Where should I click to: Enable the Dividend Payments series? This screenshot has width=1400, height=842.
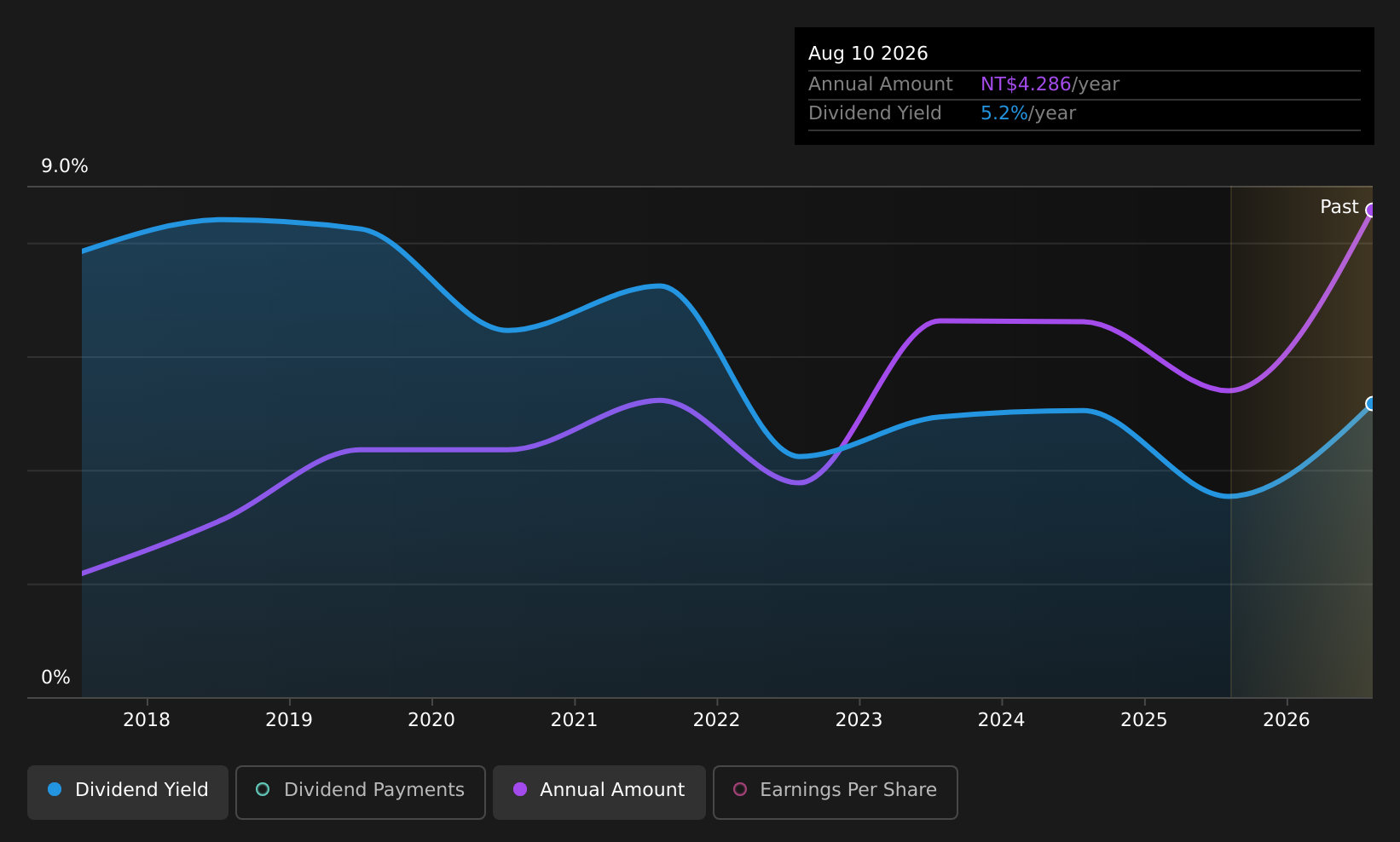(x=361, y=792)
